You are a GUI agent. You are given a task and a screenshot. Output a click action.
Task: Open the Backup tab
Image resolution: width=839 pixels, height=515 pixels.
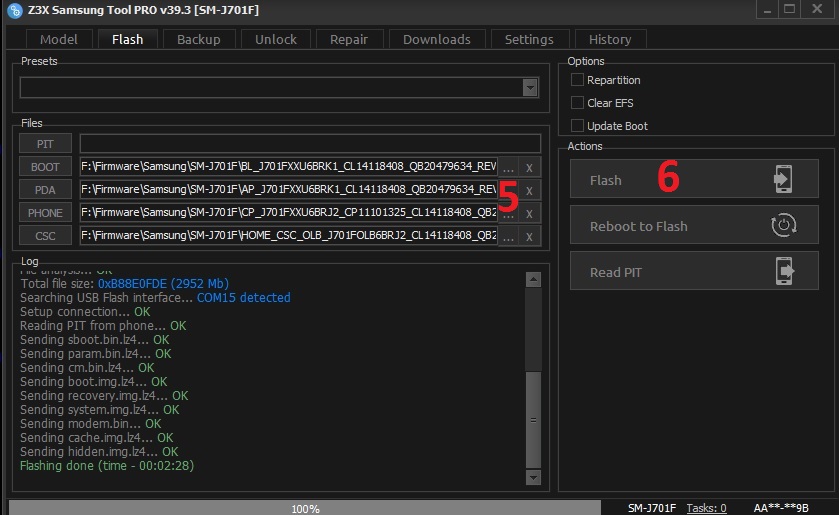199,39
